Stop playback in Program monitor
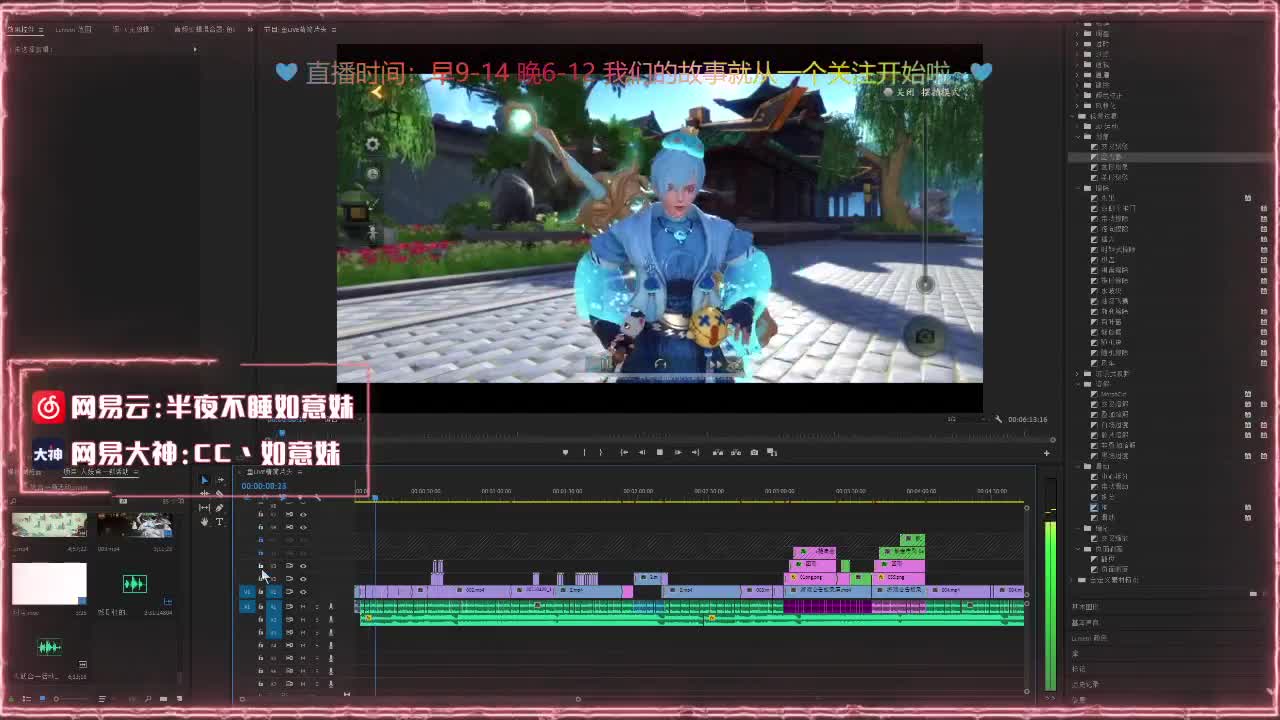 coord(660,452)
